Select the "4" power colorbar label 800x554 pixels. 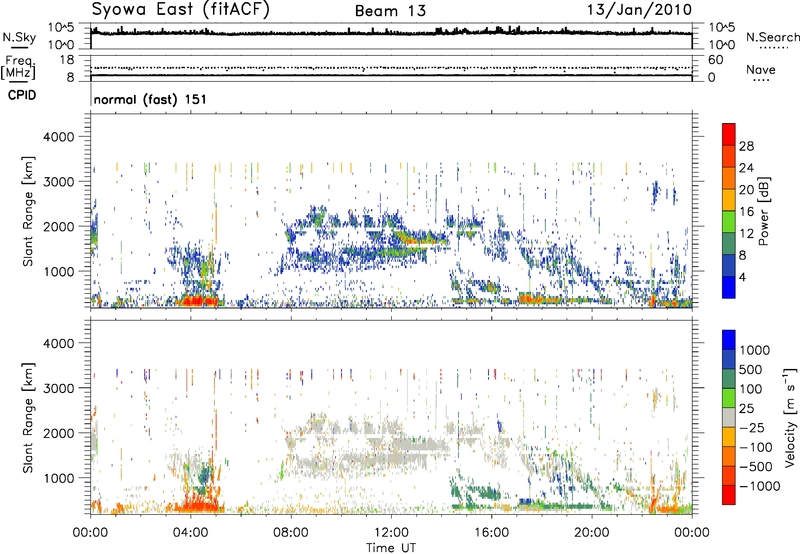coord(742,277)
